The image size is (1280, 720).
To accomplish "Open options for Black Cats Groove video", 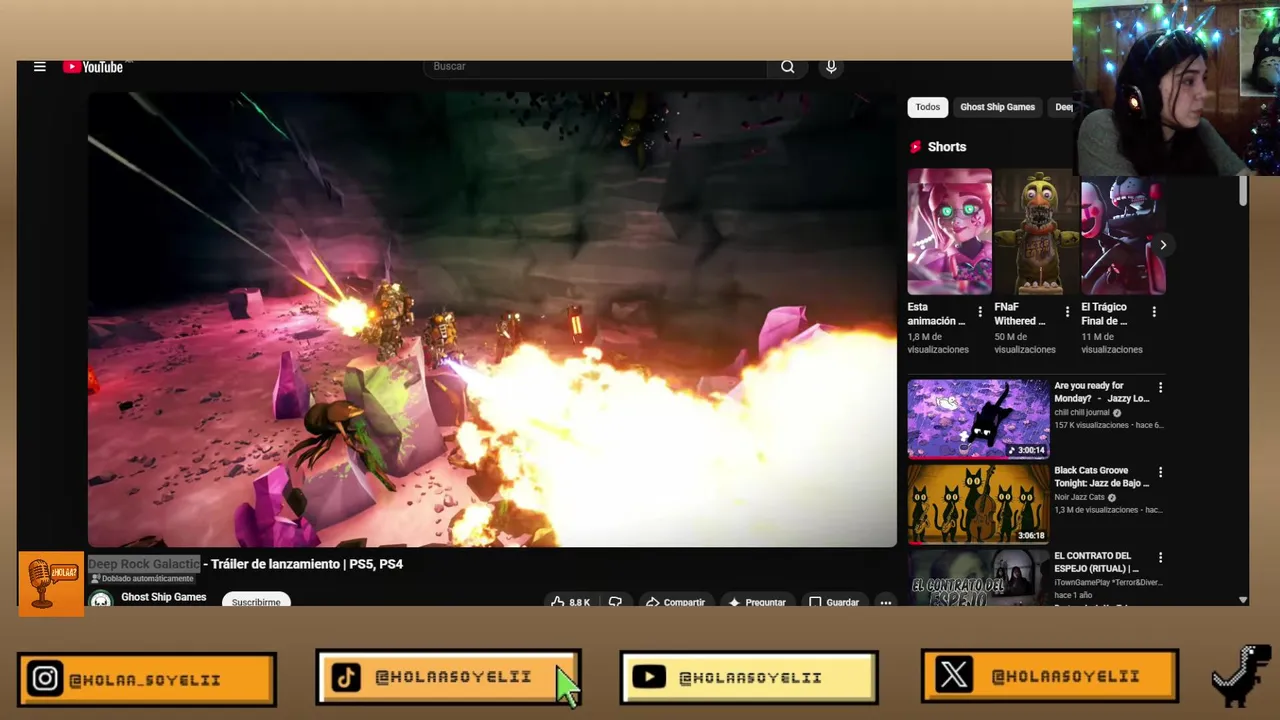I will (x=1160, y=472).
